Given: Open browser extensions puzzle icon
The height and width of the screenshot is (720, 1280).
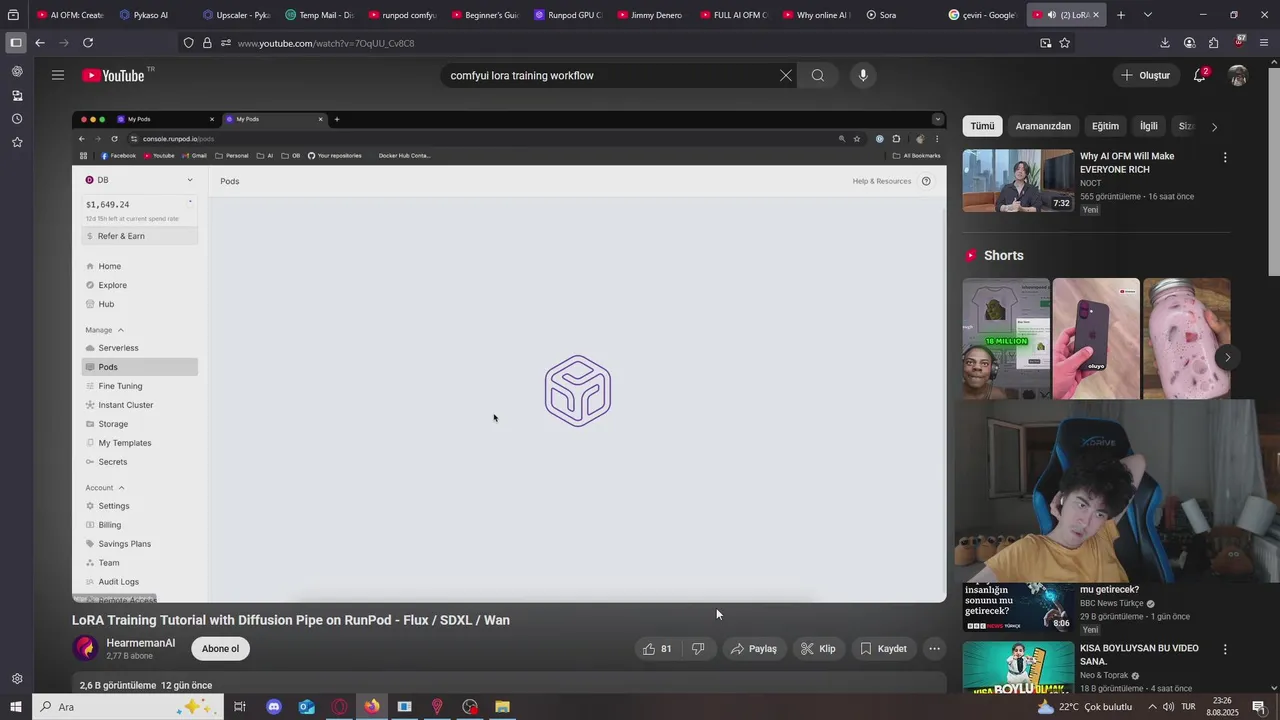Looking at the screenshot, I should 1214,43.
